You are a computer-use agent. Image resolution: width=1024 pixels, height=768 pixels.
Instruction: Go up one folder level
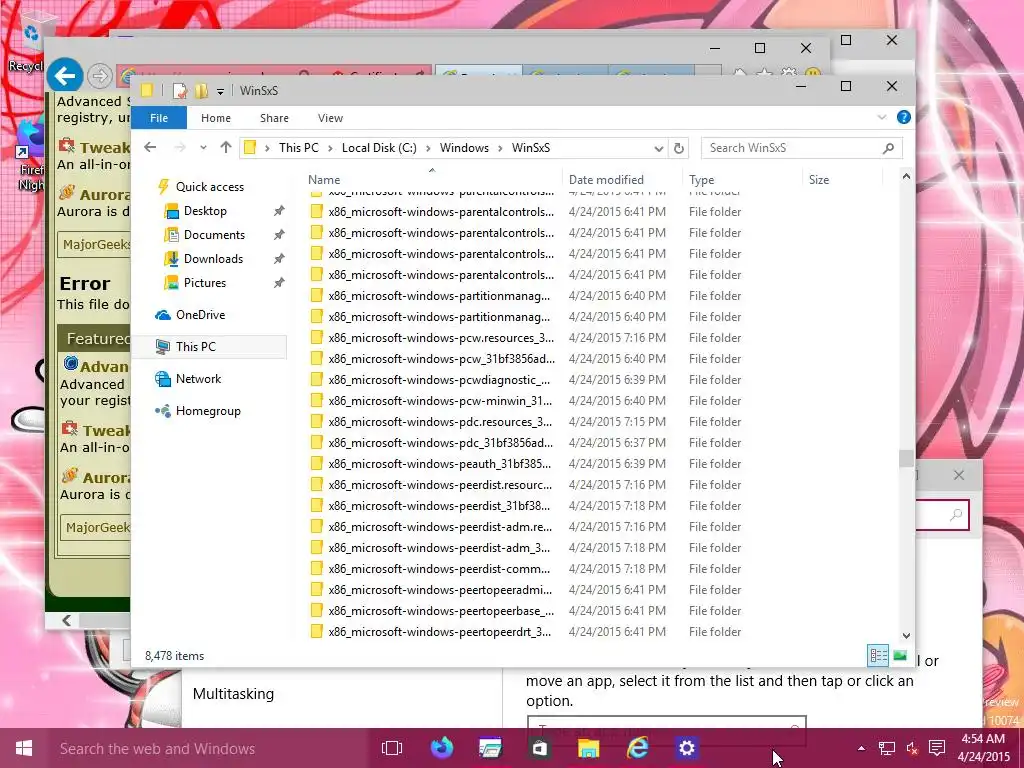225,148
